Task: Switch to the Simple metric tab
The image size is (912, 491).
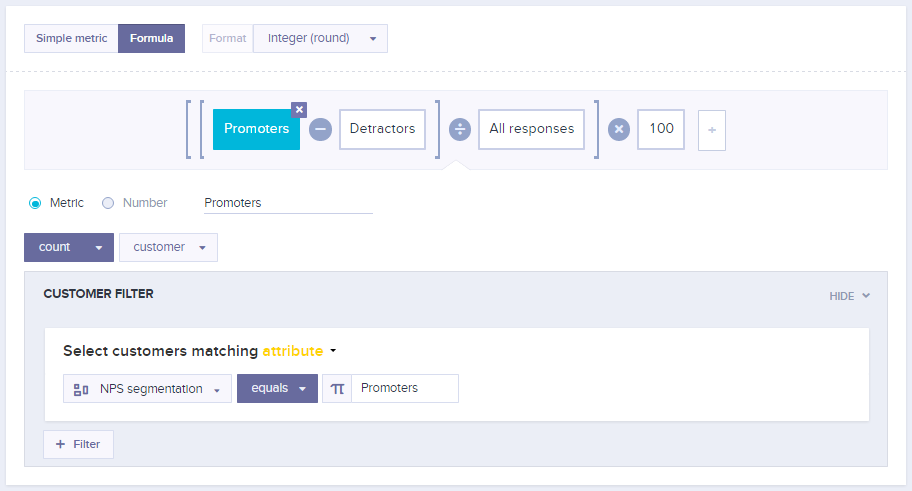Action: pyautogui.click(x=71, y=38)
